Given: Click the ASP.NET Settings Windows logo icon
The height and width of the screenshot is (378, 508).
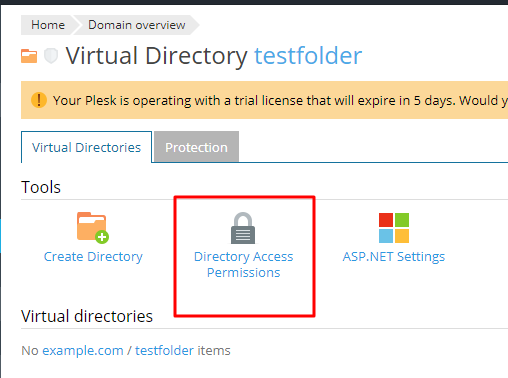Looking at the screenshot, I should pyautogui.click(x=394, y=228).
